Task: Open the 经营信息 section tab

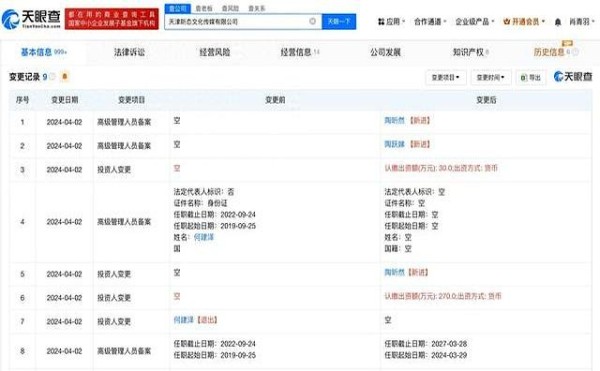Action: 300,52
